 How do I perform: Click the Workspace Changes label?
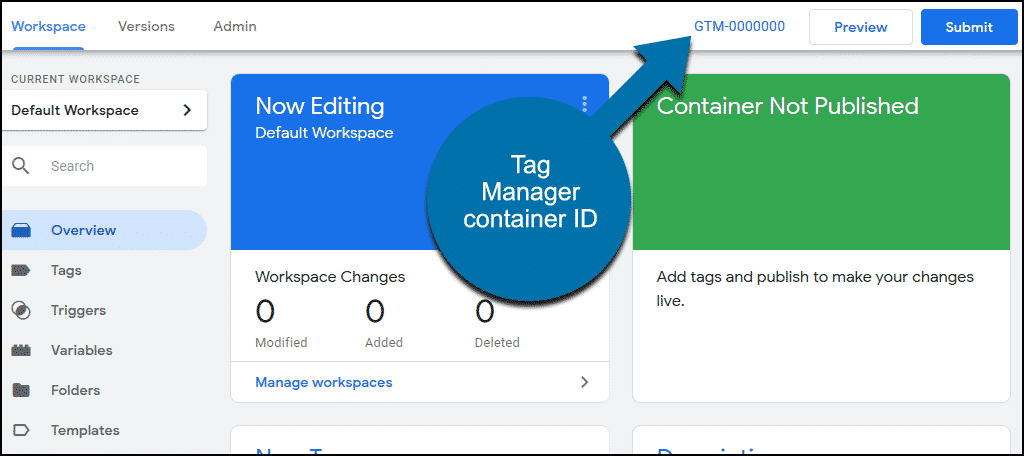[330, 277]
